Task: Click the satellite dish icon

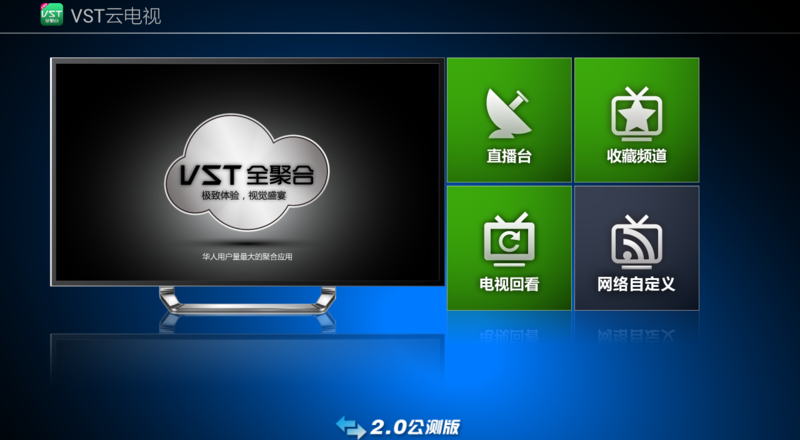Action: pyautogui.click(x=508, y=113)
